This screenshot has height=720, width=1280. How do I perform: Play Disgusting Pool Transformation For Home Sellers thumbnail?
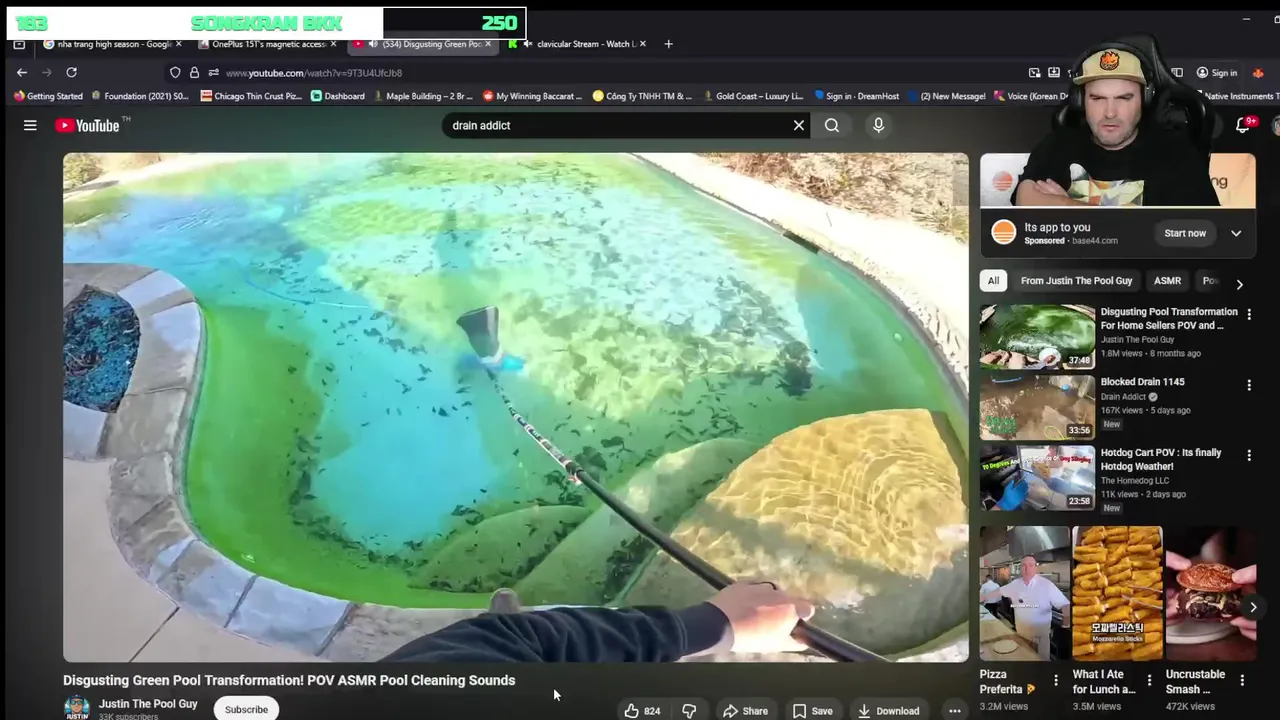1037,337
